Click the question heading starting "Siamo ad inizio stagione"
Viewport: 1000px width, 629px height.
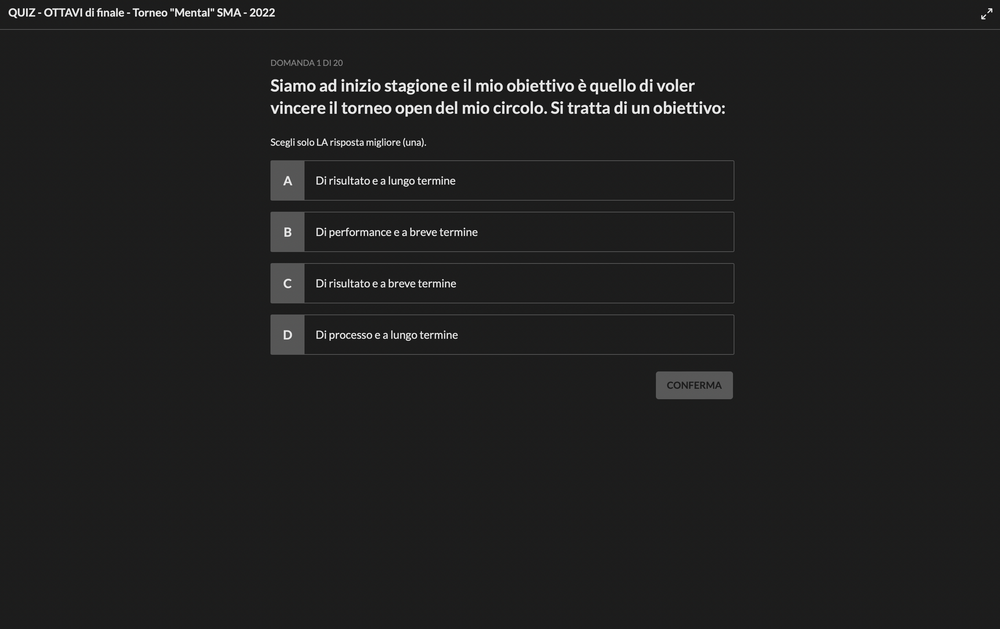click(482, 86)
